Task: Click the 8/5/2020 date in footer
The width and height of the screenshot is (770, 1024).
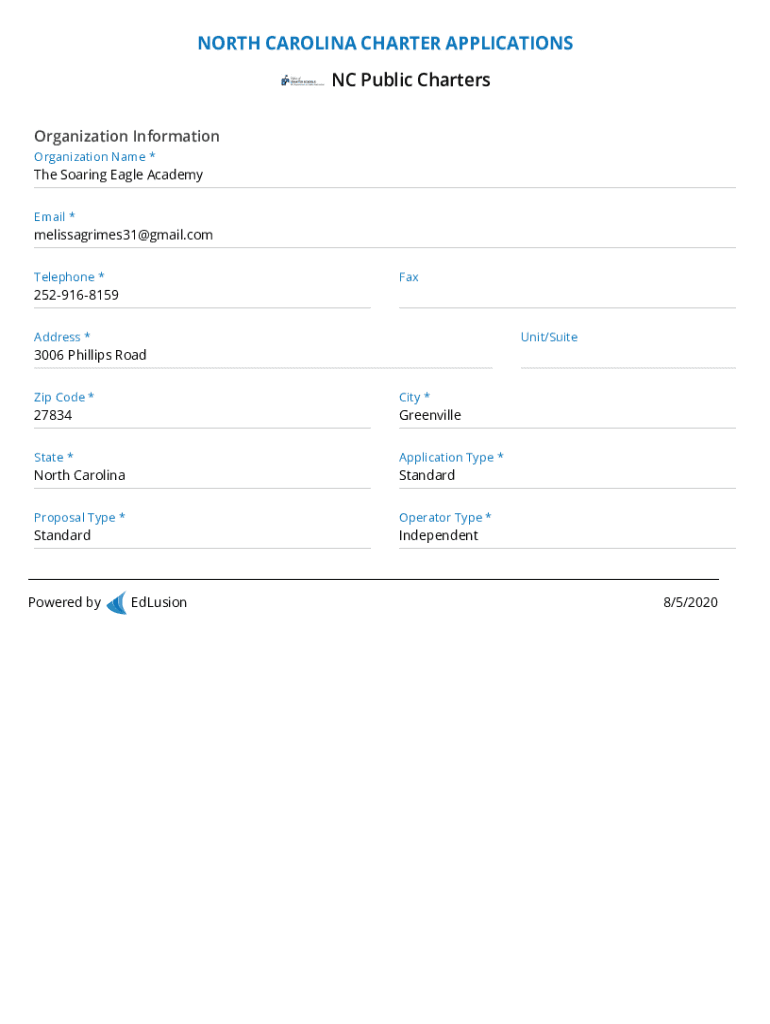Action: click(x=690, y=602)
